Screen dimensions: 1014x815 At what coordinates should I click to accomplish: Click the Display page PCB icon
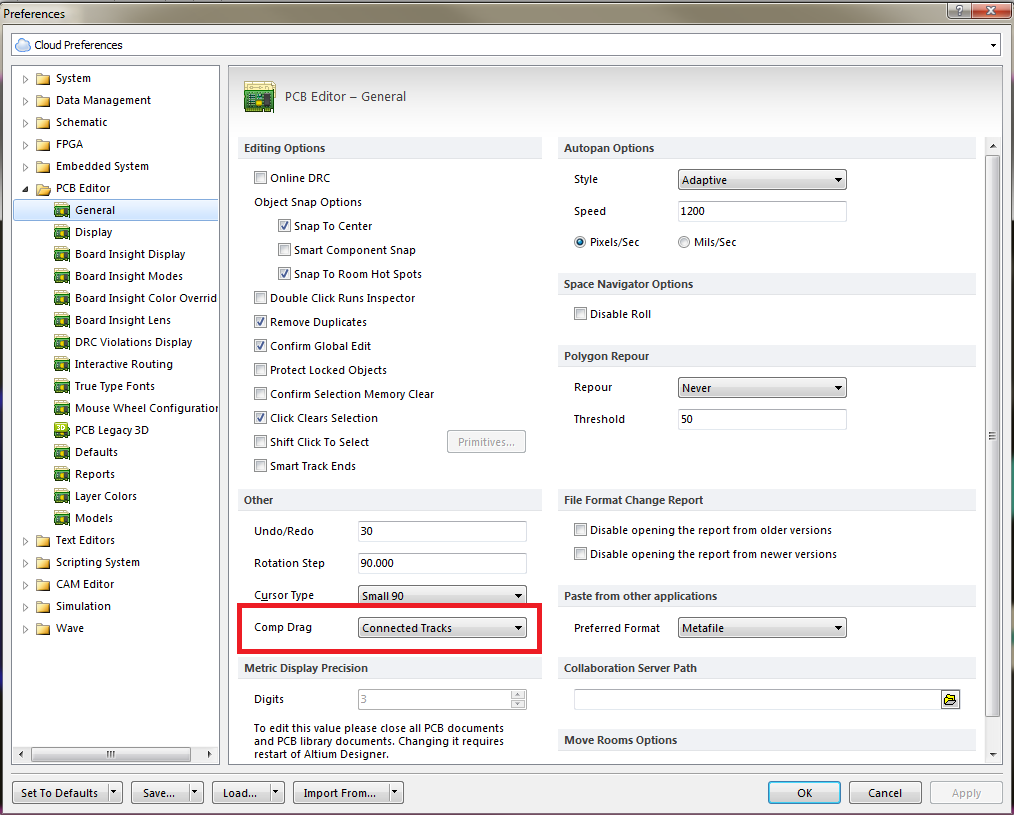point(62,232)
